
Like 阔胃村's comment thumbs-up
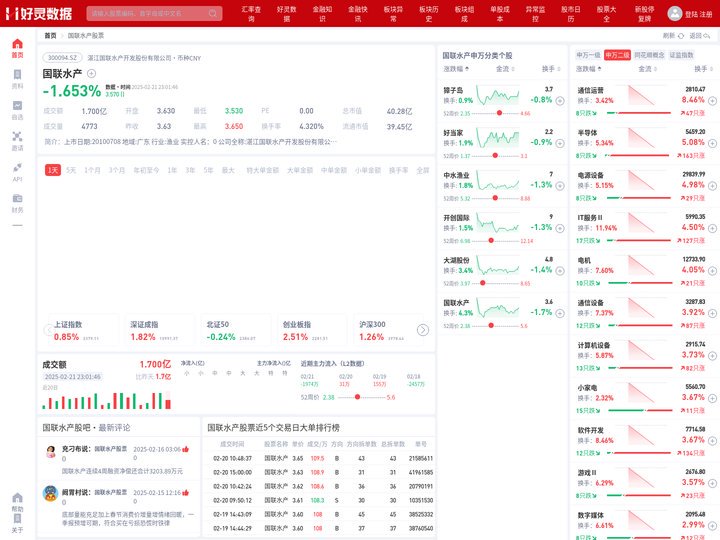coord(186,493)
